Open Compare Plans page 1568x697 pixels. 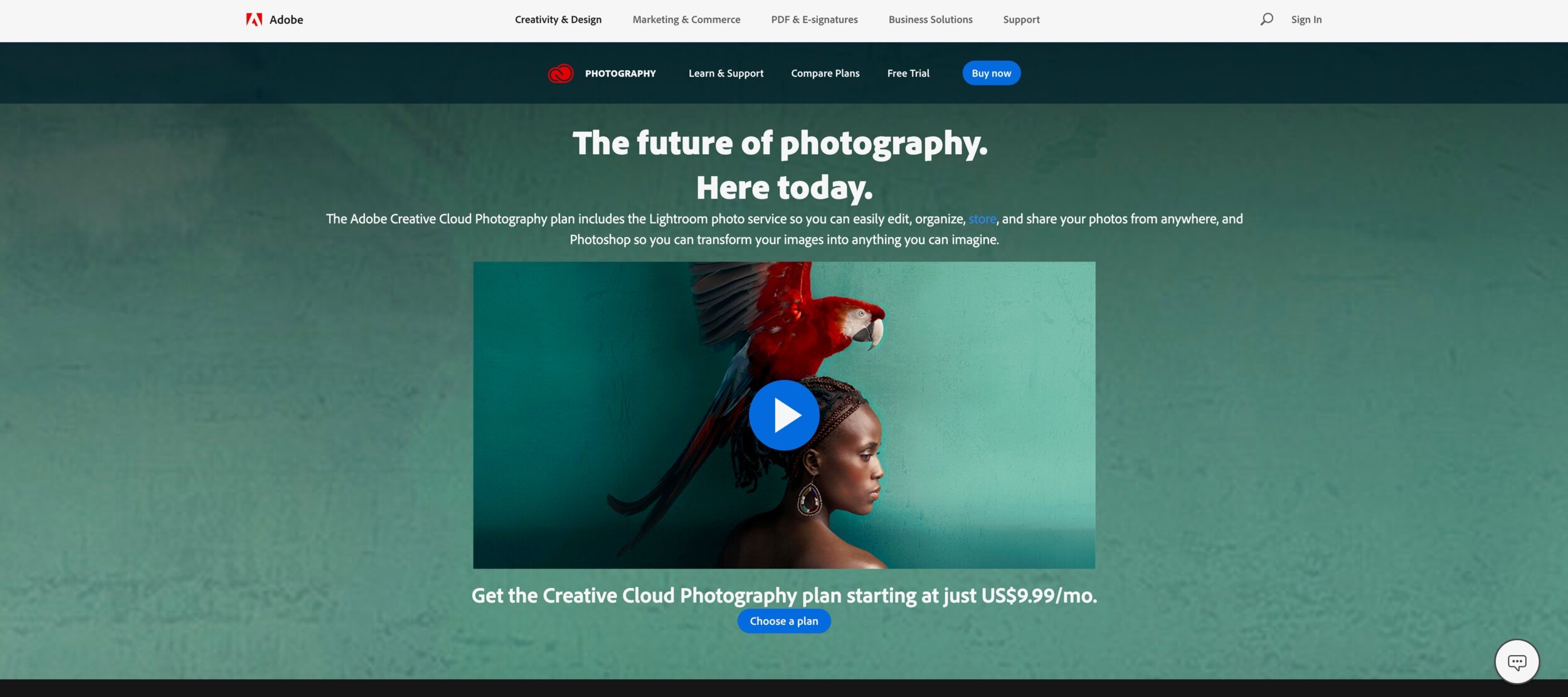(x=825, y=73)
